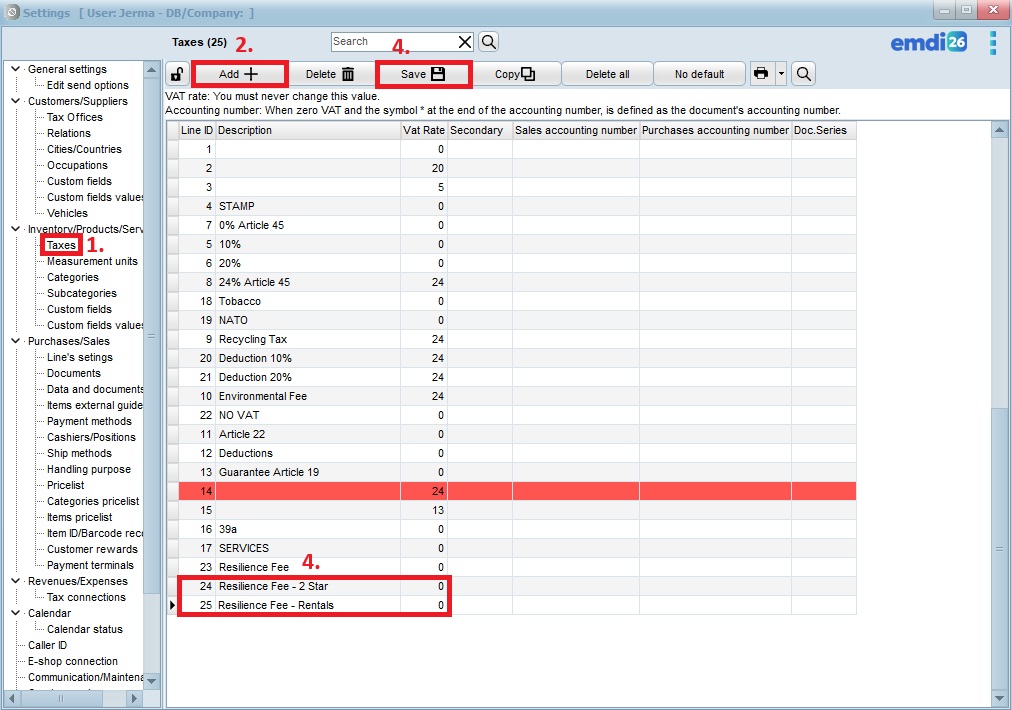Select the Resilience Fee - 2 Star row
1012x710 pixels.
517,586
